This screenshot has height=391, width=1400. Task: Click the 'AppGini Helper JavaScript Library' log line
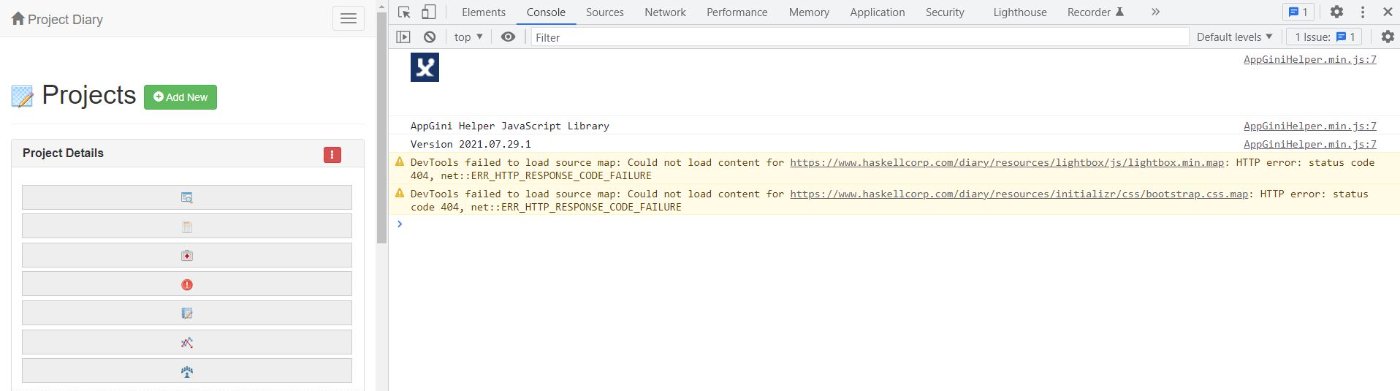click(x=509, y=126)
